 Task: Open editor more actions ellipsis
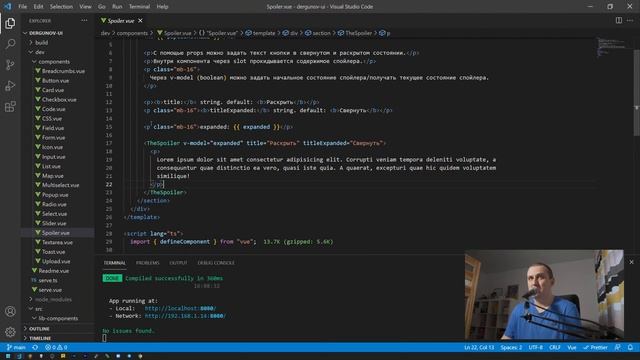pos(630,20)
